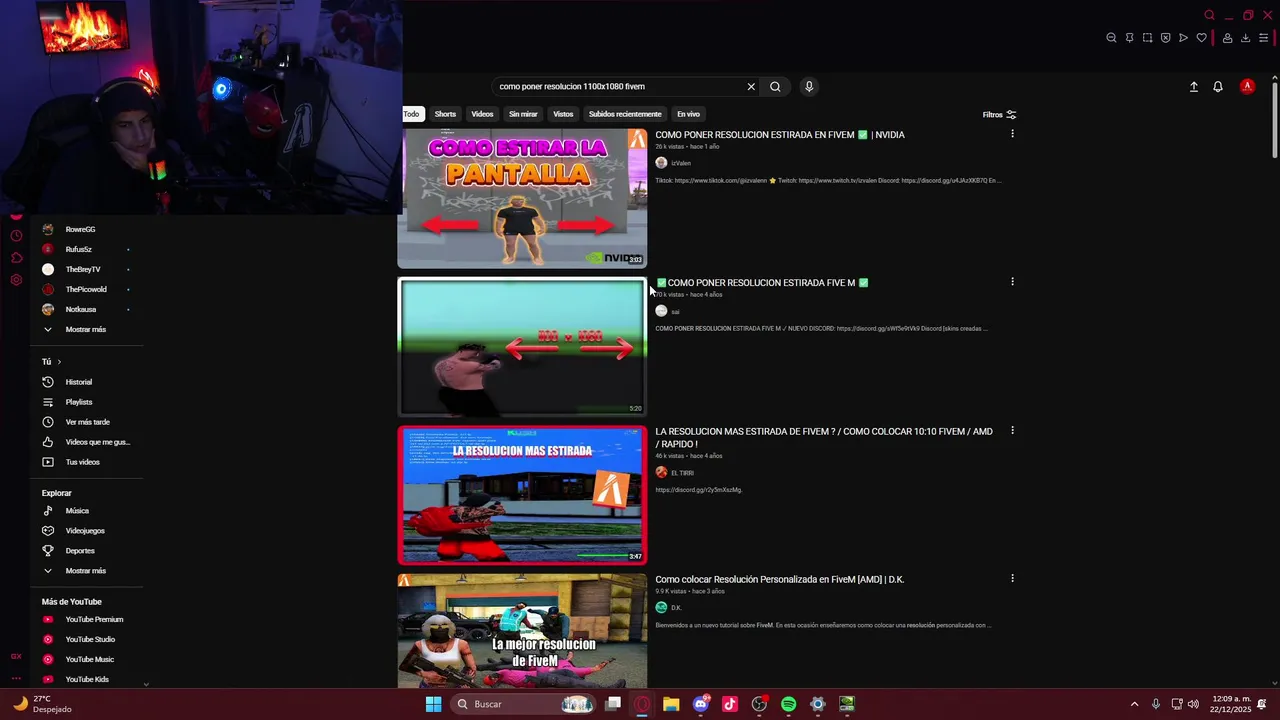Expand Mostrar más under subscriptions
The image size is (1280, 720).
tap(87, 329)
